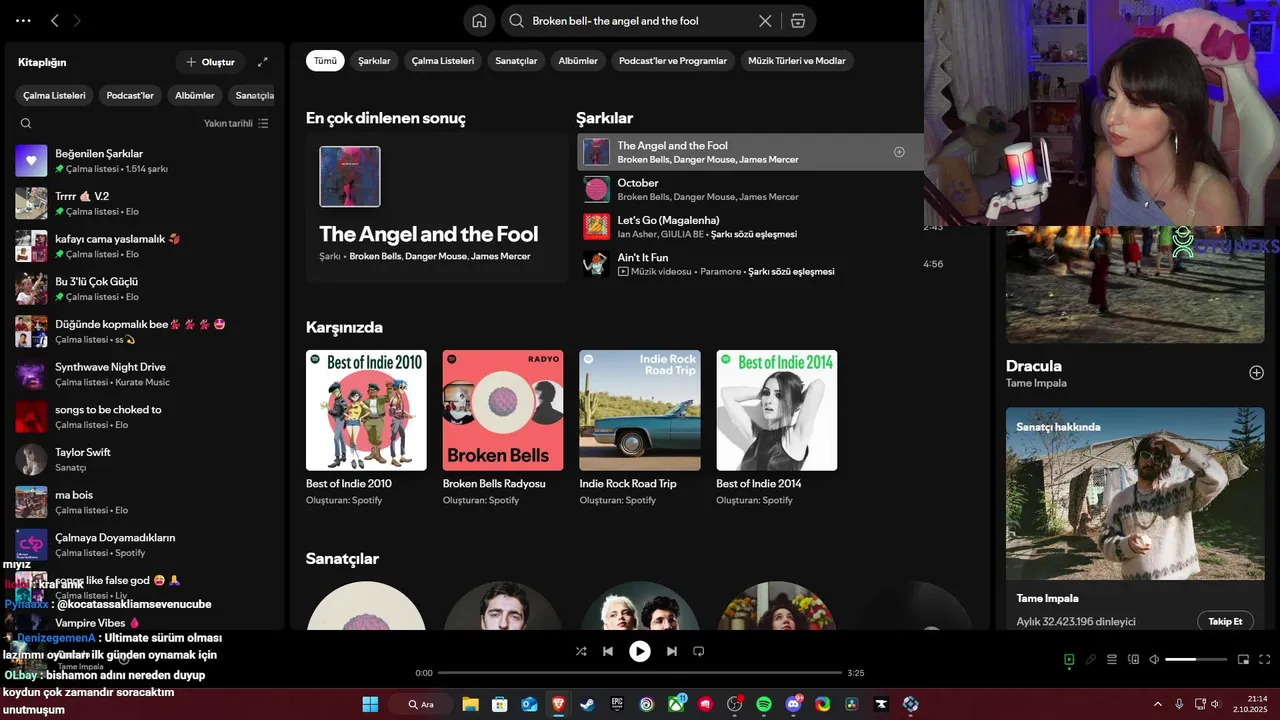Search within library using the magnifier icon
The width and height of the screenshot is (1280, 720).
click(26, 123)
